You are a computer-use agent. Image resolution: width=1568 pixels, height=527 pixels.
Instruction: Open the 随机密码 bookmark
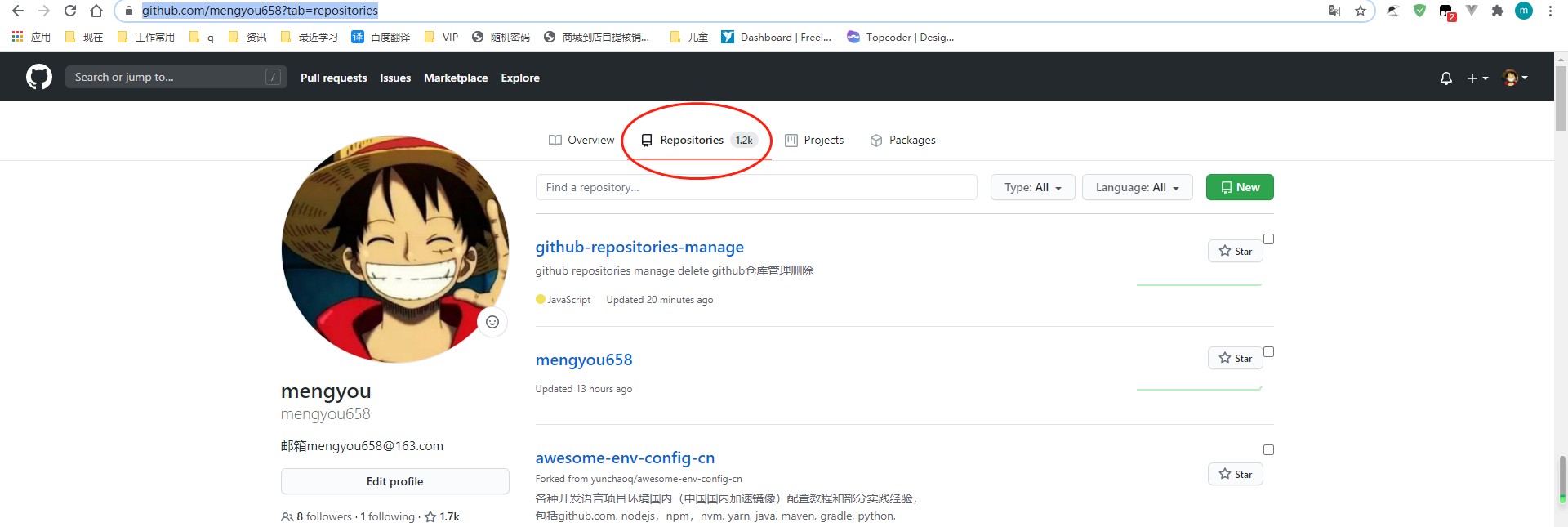501,37
